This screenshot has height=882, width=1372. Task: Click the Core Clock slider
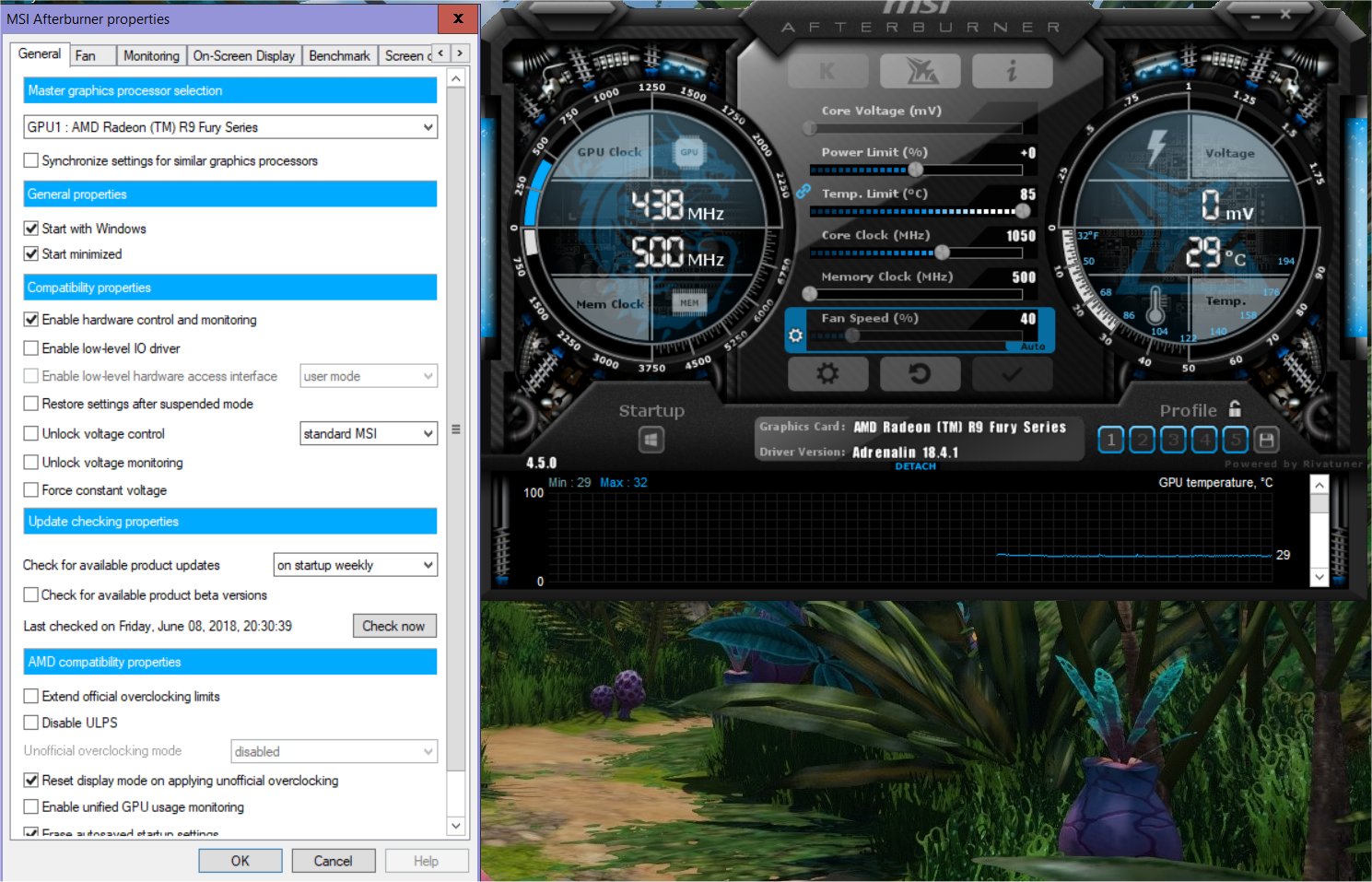tap(916, 253)
